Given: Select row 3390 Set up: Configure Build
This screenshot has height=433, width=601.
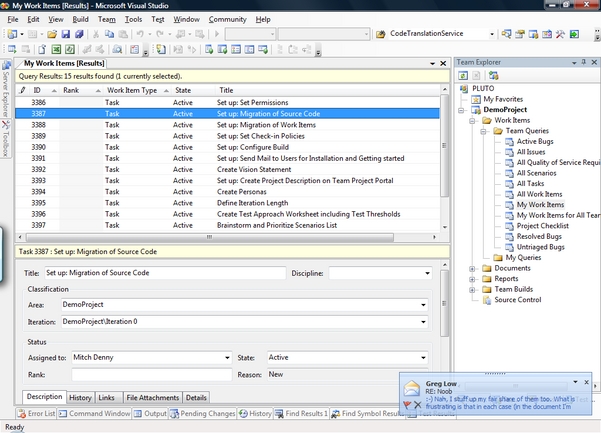Looking at the screenshot, I should 227,147.
